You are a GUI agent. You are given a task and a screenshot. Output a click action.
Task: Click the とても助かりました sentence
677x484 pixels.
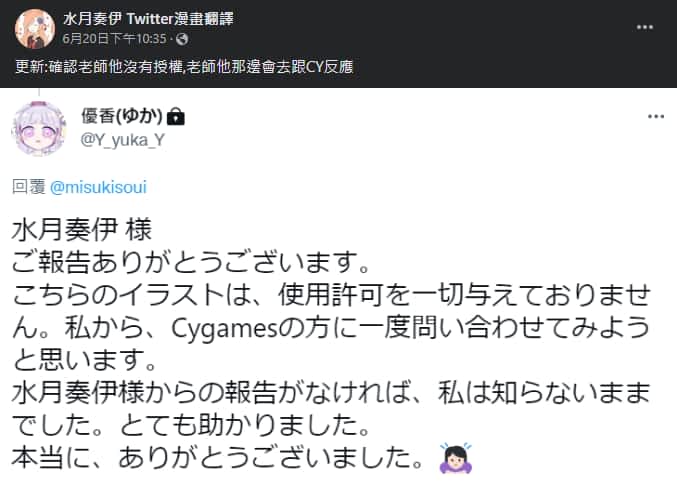coord(245,426)
